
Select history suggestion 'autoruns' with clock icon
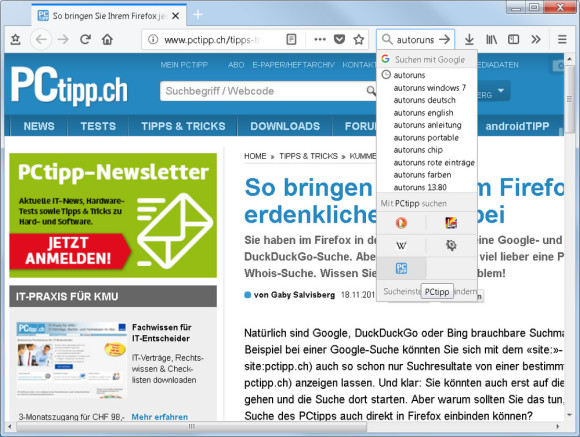click(427, 75)
